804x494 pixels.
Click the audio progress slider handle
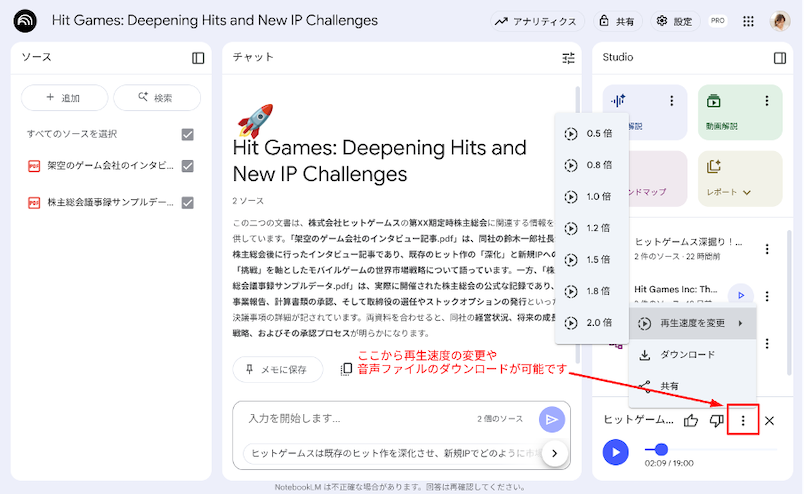[x=661, y=449]
